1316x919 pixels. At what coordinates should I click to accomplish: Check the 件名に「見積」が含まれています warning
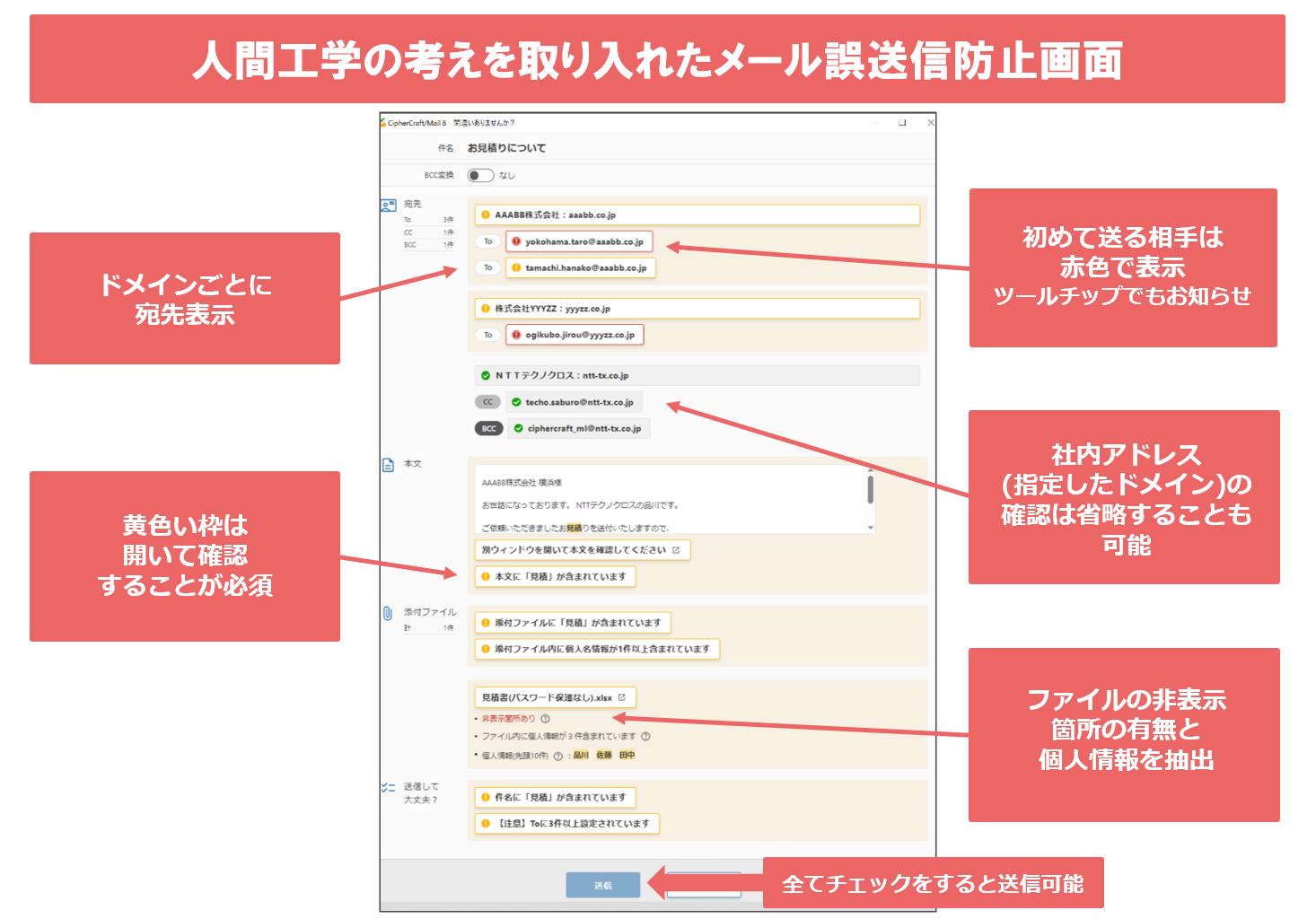[557, 797]
